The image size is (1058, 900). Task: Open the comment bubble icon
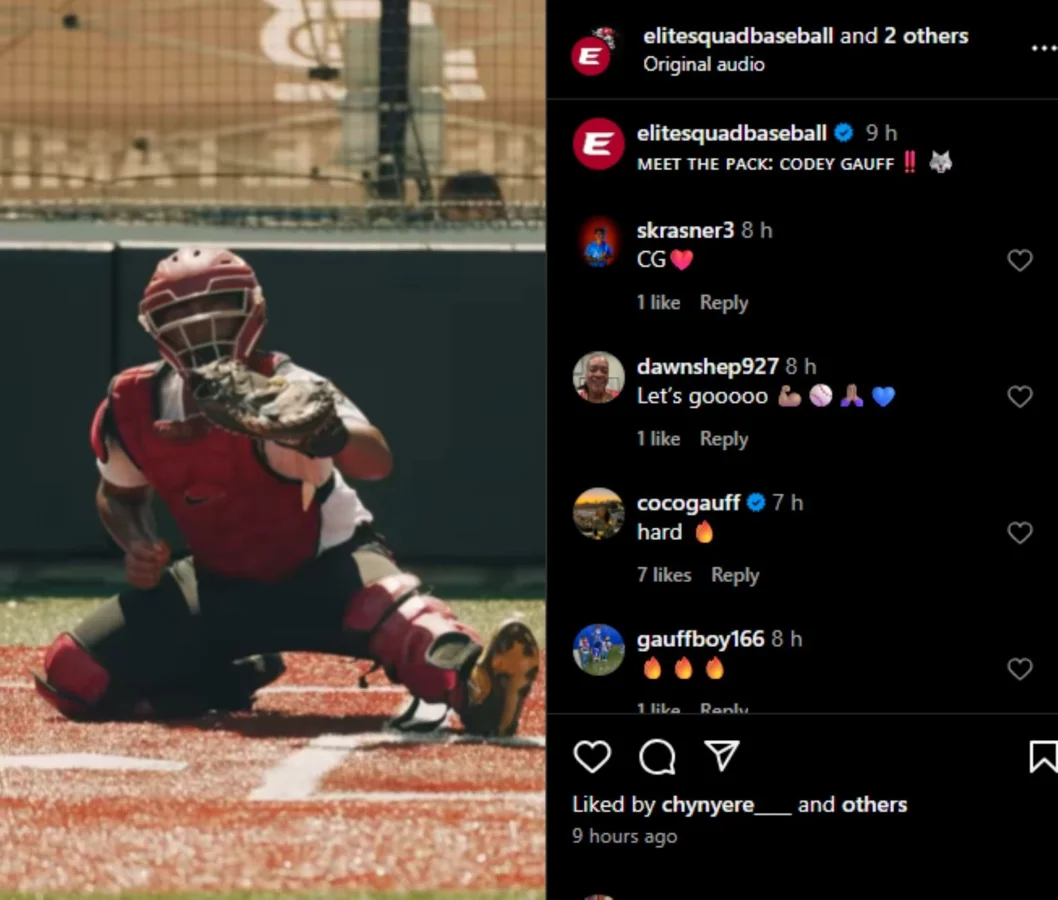click(x=657, y=756)
